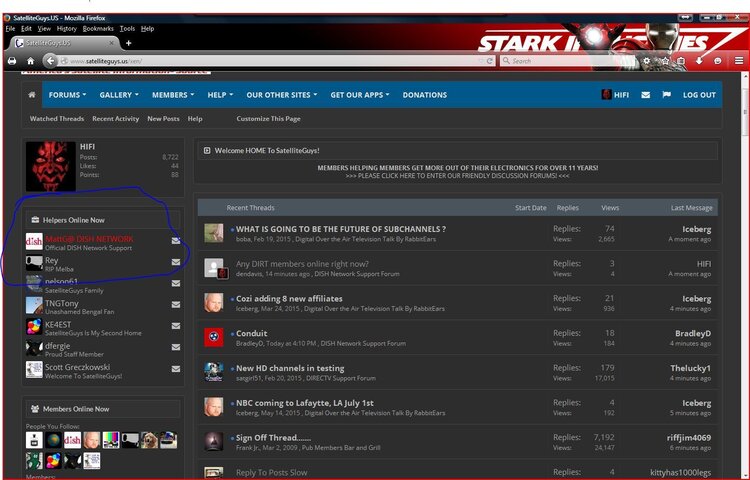Open the Bookmarks menu

coord(98,29)
